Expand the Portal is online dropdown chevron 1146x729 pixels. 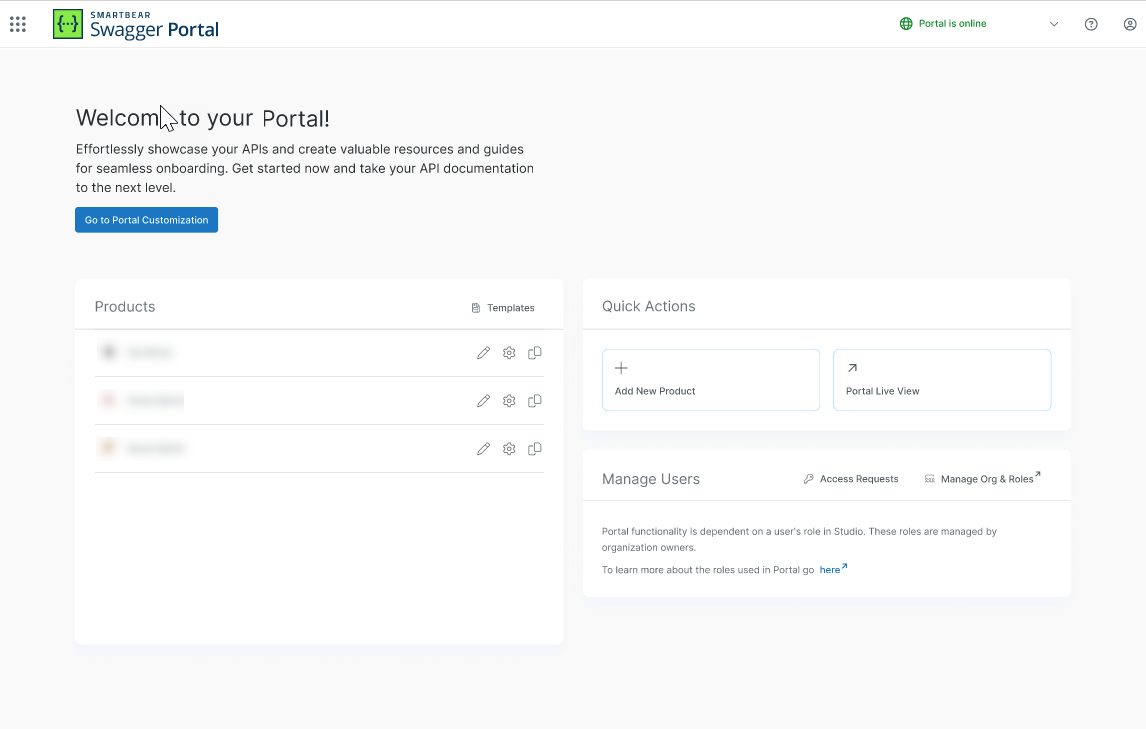pyautogui.click(x=1053, y=24)
